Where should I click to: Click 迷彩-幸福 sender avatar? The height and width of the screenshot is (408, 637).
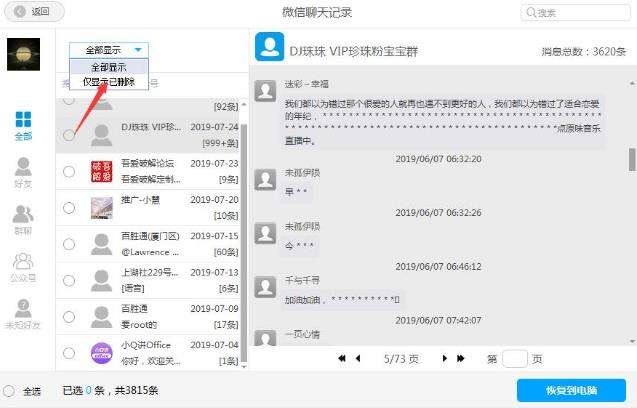coord(265,91)
